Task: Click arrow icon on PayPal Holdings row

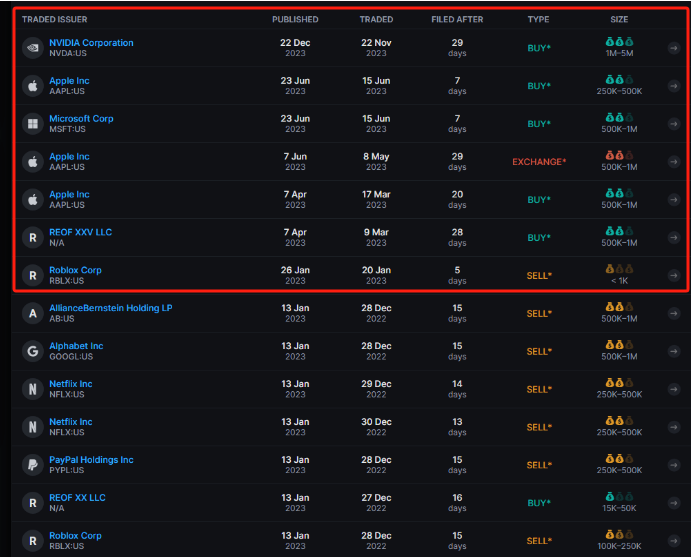Action: (675, 465)
